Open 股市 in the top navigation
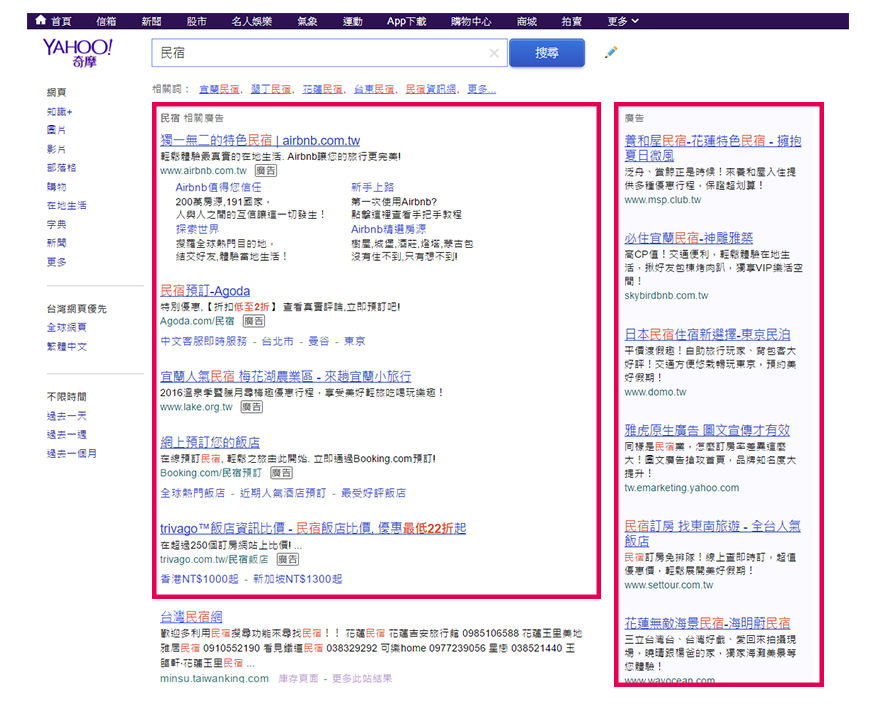Screen dimensions: 870x718 [196, 21]
